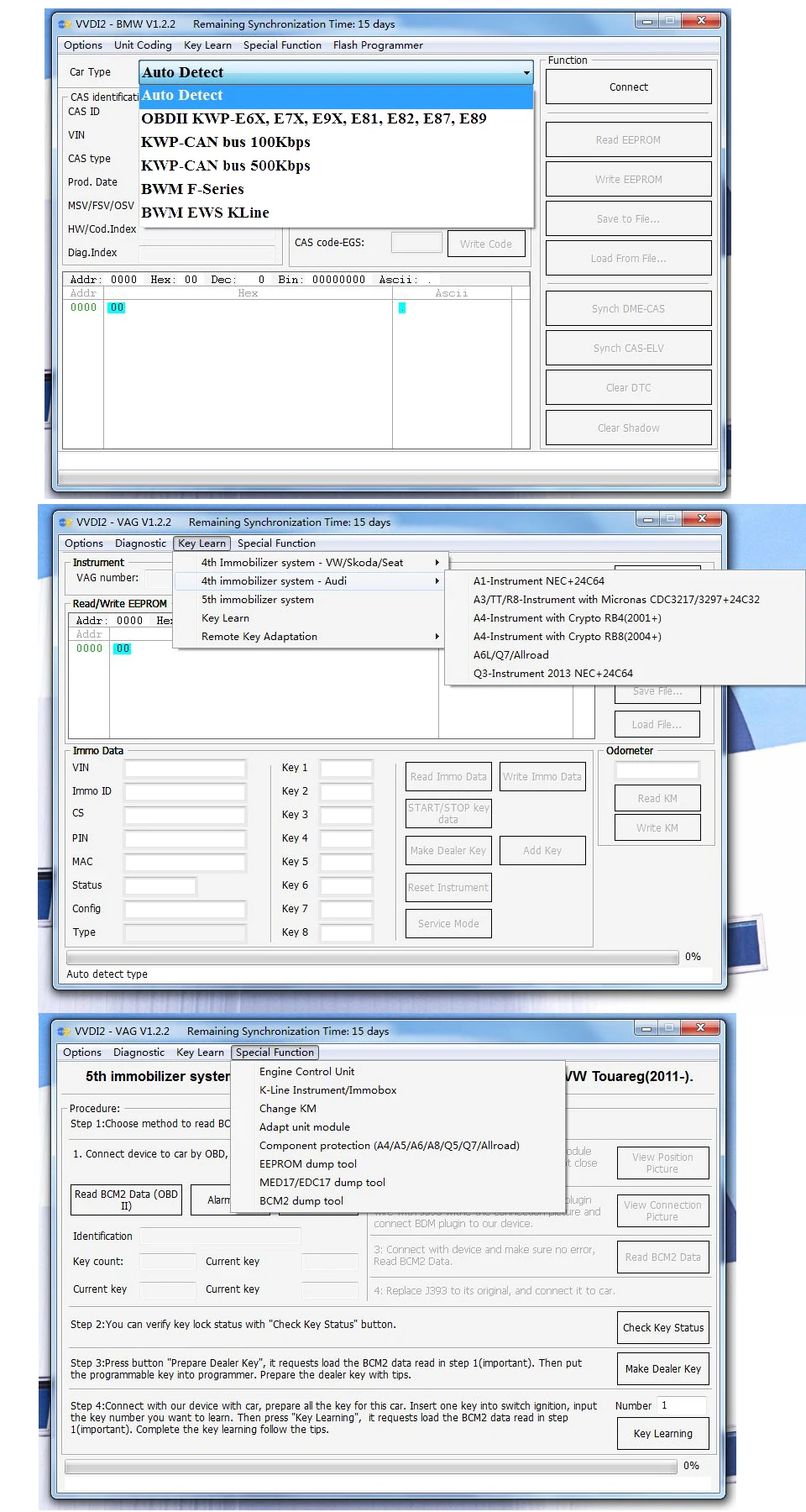Click Load From File button

click(629, 259)
